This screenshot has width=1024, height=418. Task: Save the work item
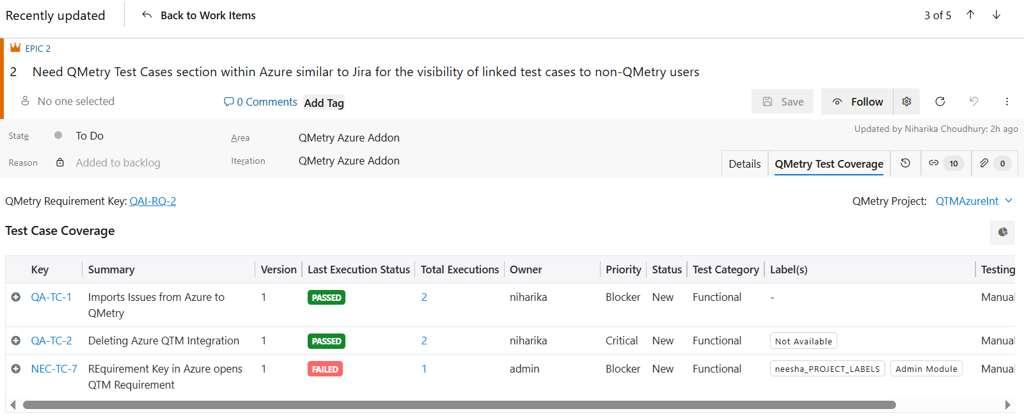coord(782,102)
